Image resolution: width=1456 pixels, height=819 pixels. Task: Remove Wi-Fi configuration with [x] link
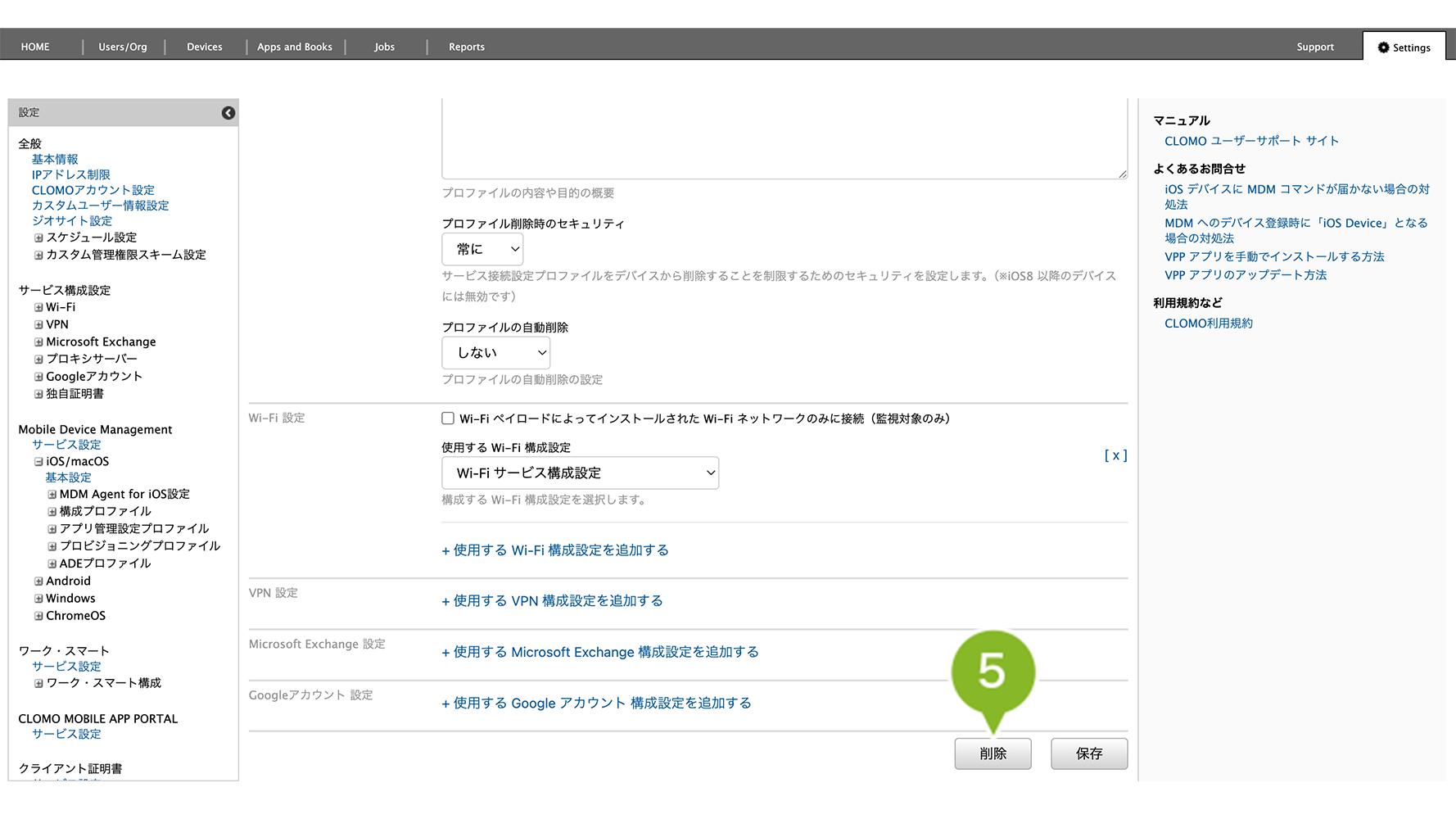[x=1115, y=455]
